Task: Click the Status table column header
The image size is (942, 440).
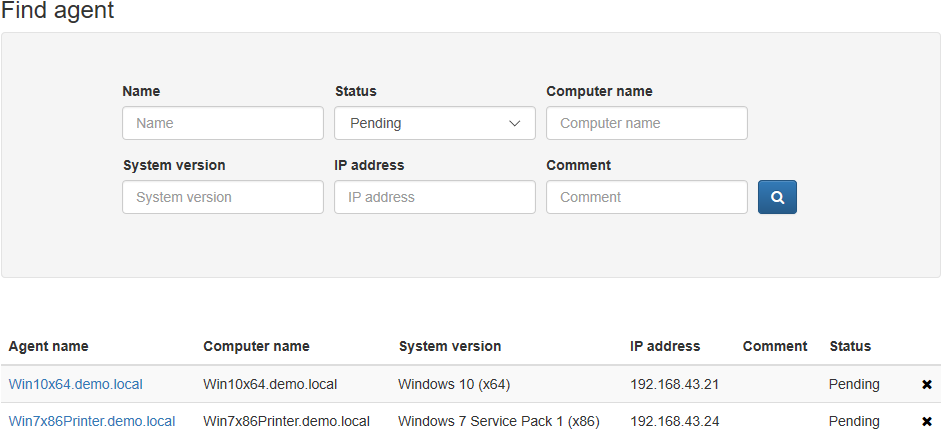Action: [850, 346]
